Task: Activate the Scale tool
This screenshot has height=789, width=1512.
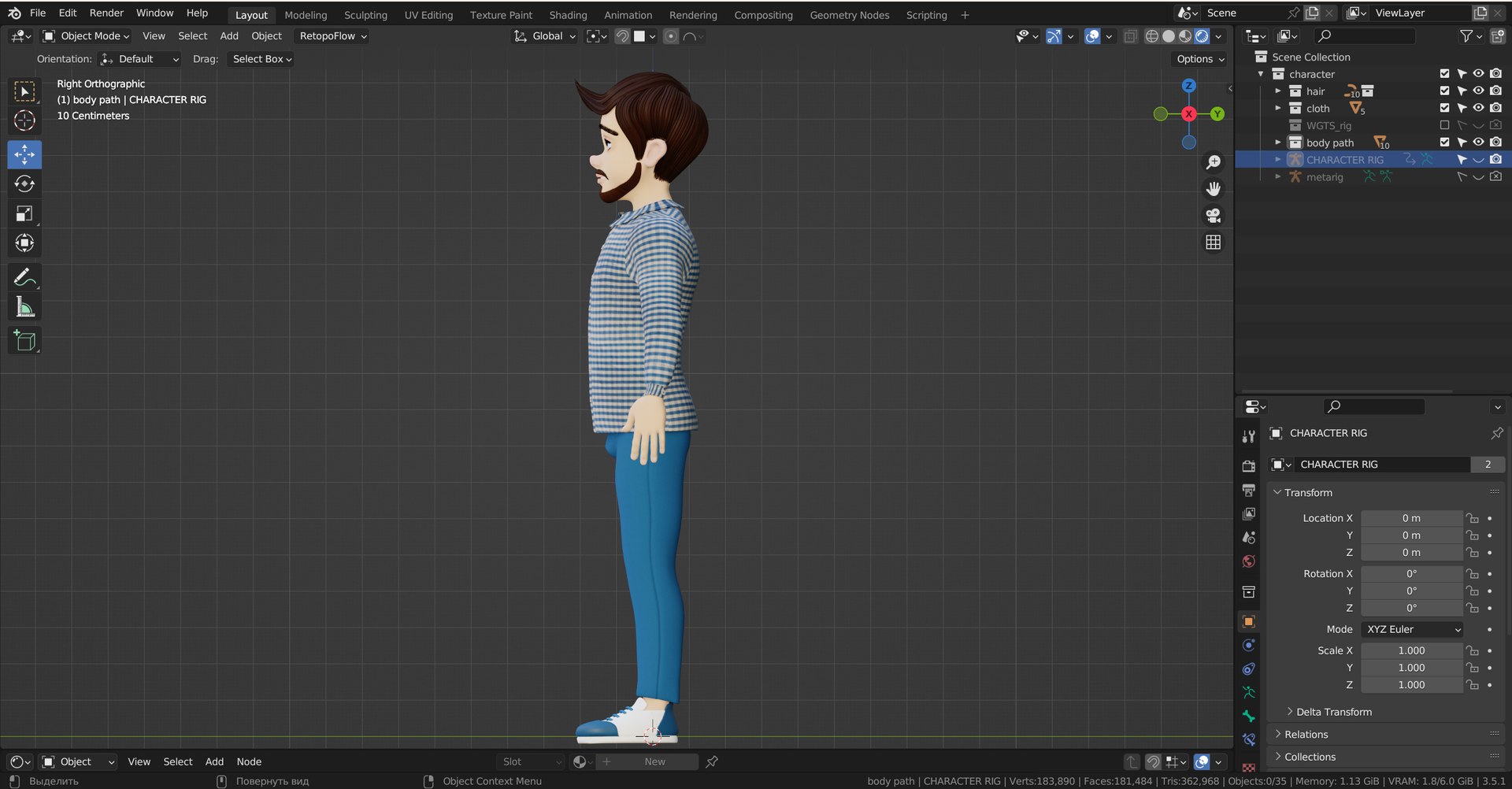Action: (x=24, y=213)
